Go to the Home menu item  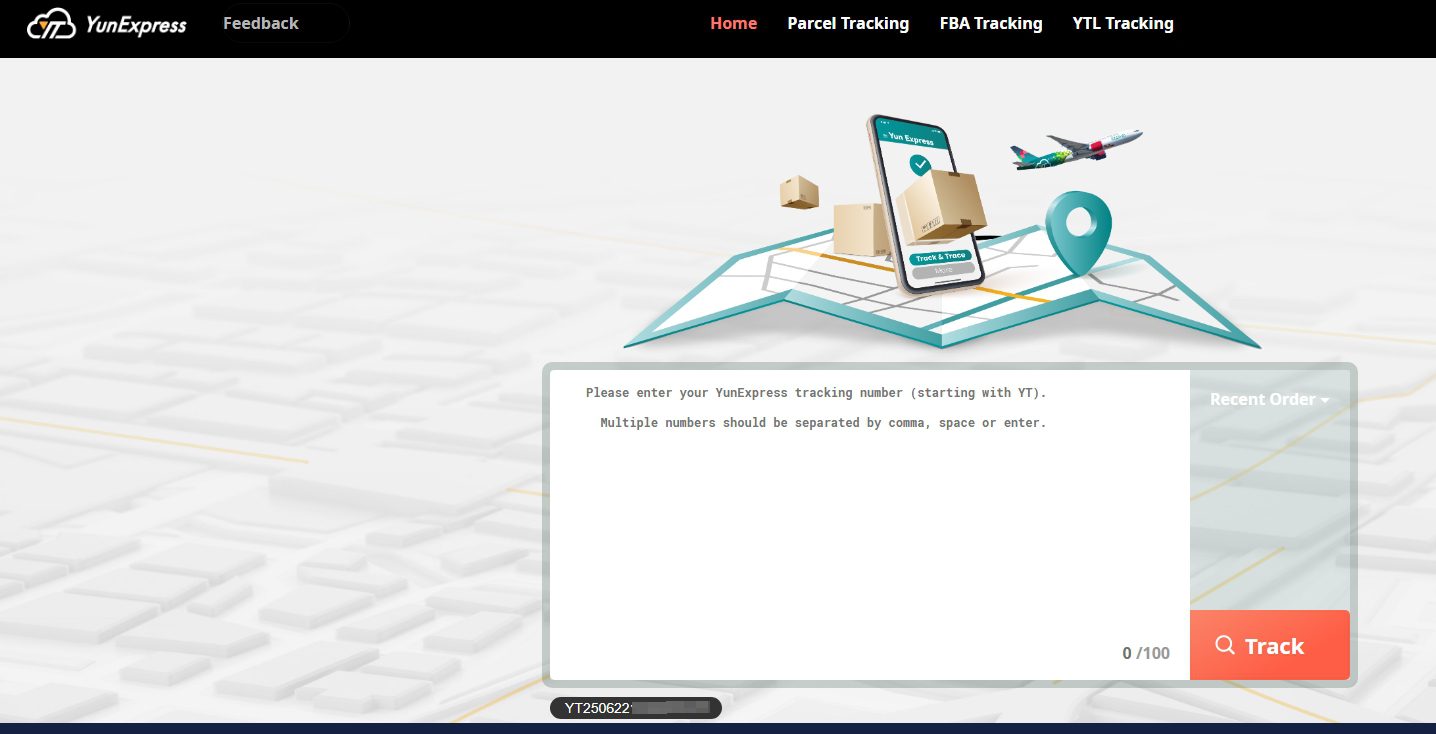pos(733,23)
